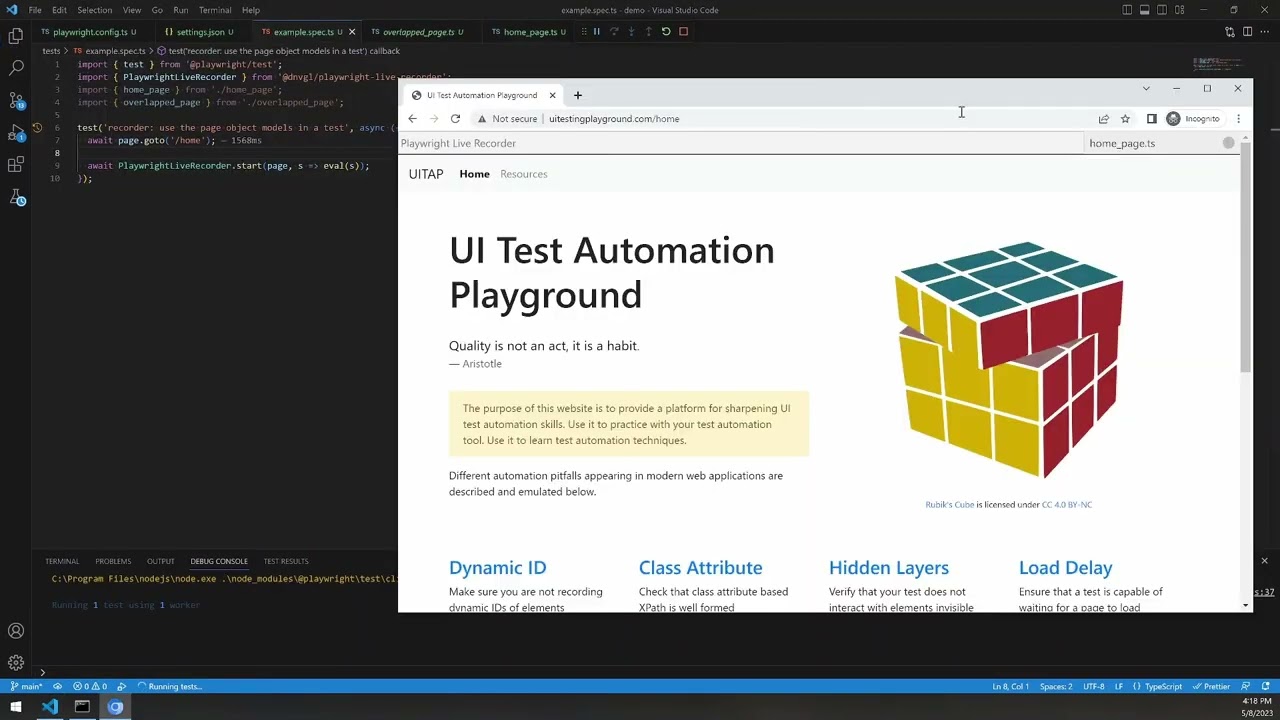This screenshot has height=720, width=1280.
Task: Click Ln 8, Col 1 in status bar
Action: (x=1010, y=686)
